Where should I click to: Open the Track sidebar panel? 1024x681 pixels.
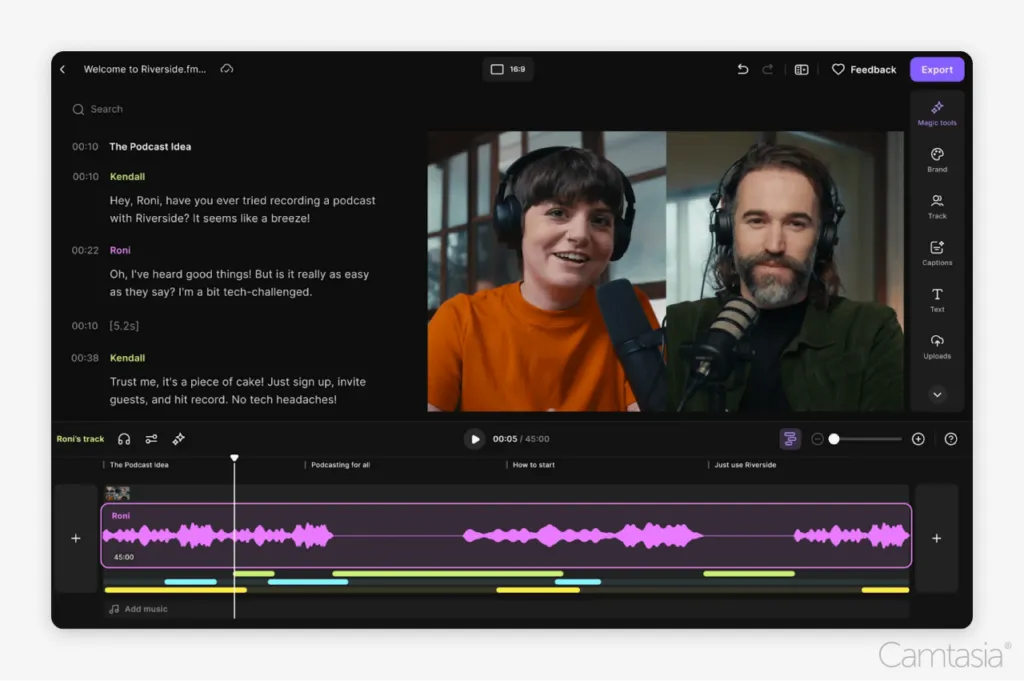tap(936, 206)
